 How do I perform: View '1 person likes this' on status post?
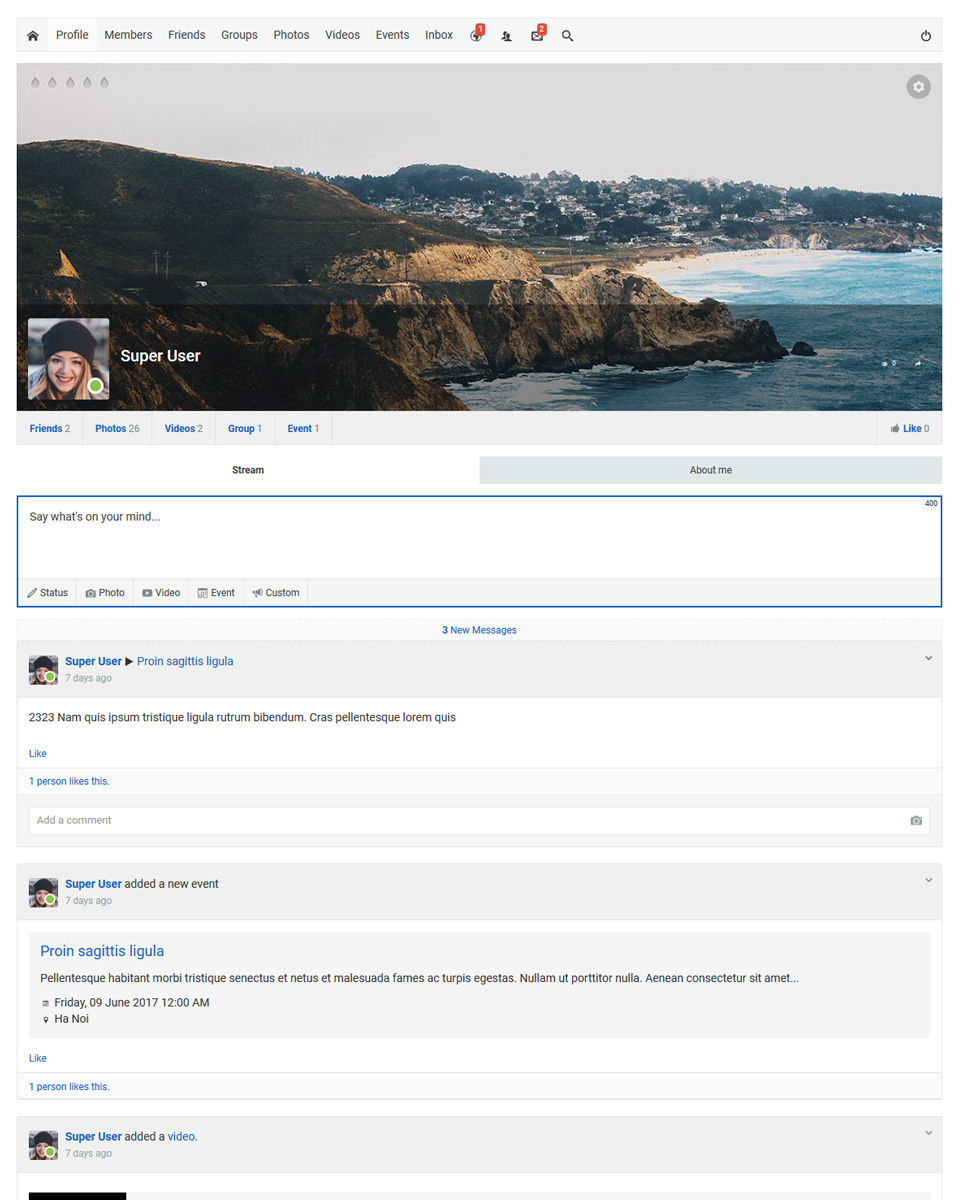click(x=69, y=782)
